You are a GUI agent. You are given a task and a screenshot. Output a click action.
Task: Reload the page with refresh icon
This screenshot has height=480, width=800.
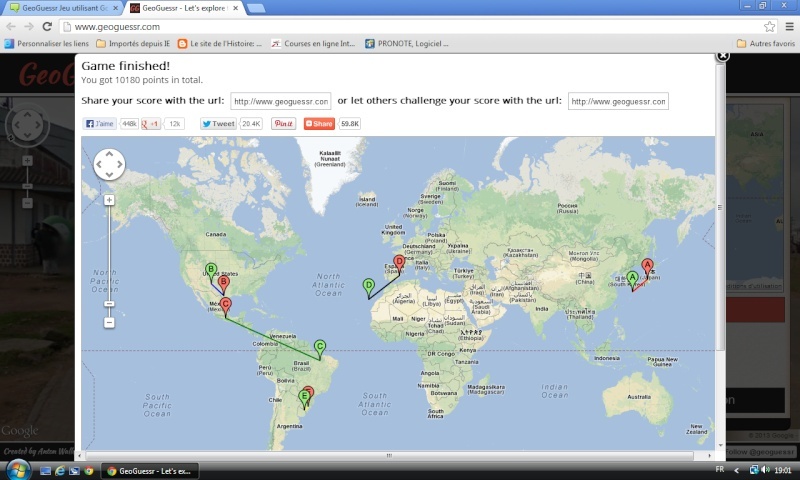pyautogui.click(x=47, y=27)
